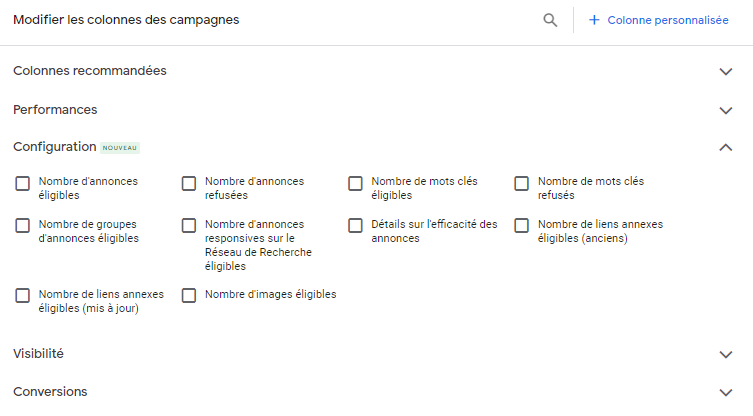The image size is (753, 416).
Task: Enable Nombre d'annonces refusées checkbox
Action: [189, 183]
